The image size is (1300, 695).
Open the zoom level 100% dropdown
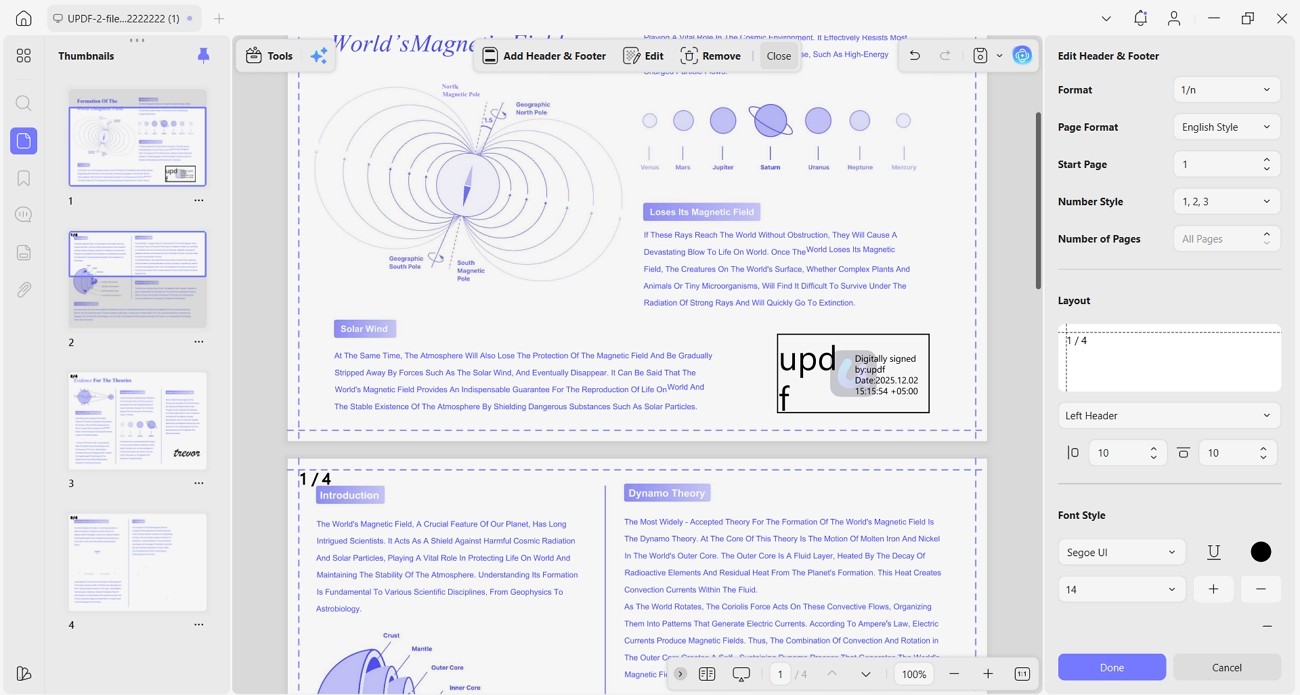914,674
